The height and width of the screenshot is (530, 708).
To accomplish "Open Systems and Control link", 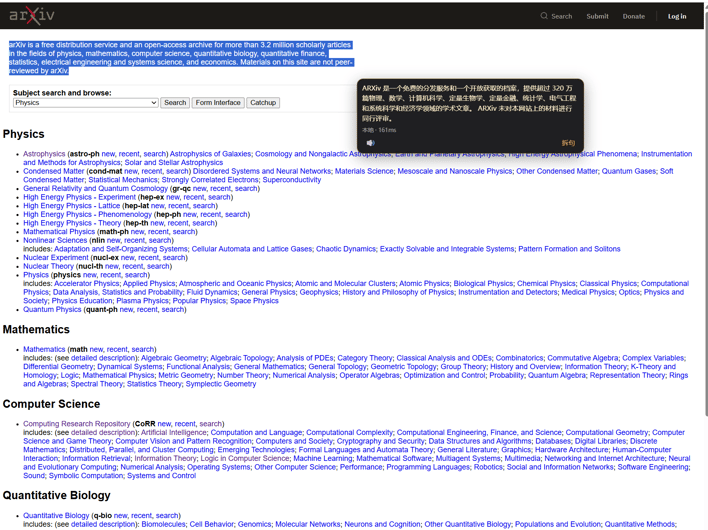I will [162, 475].
